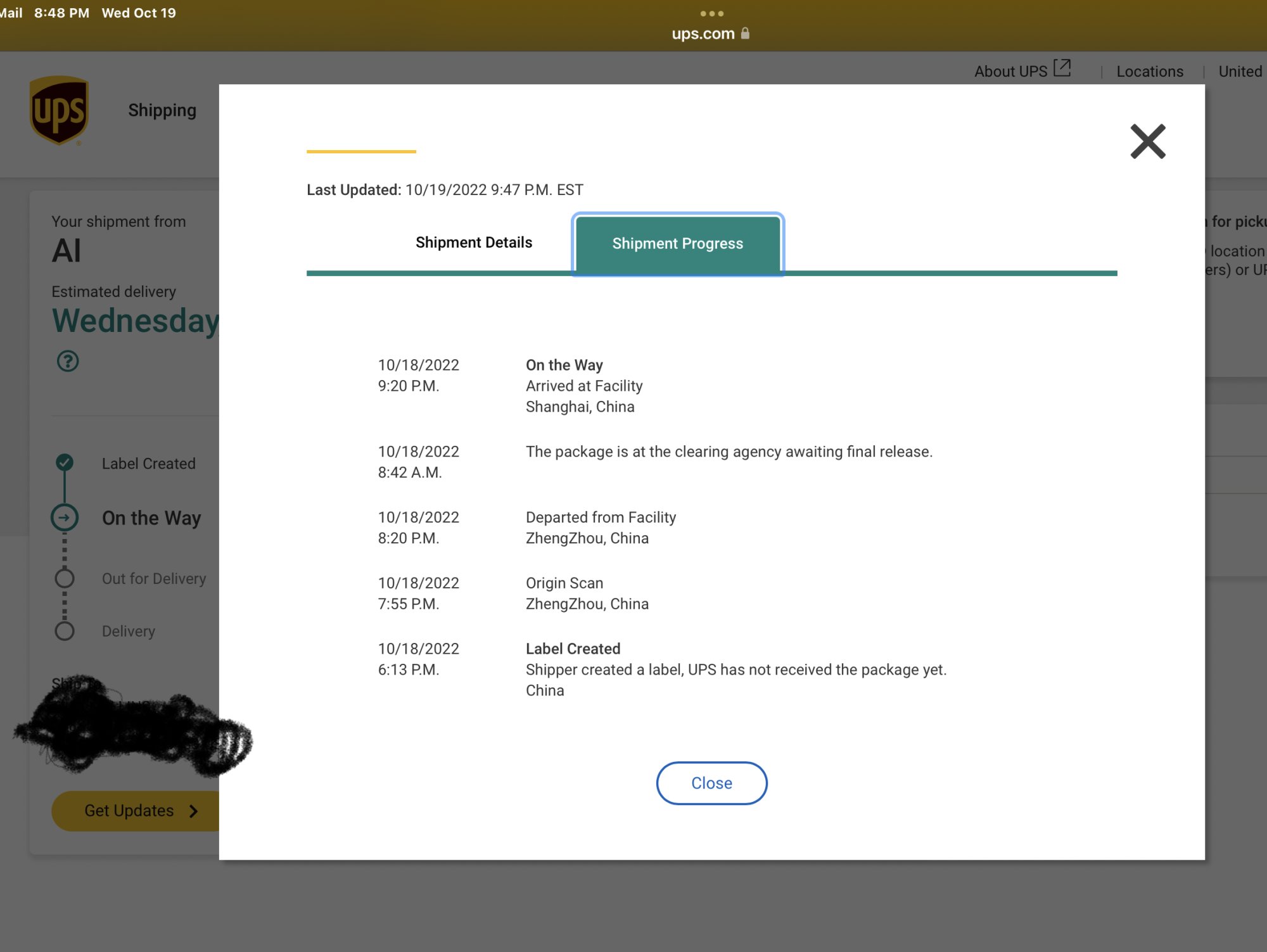The width and height of the screenshot is (1267, 952).
Task: Click the Out for Delivery circle marker
Action: (x=65, y=578)
